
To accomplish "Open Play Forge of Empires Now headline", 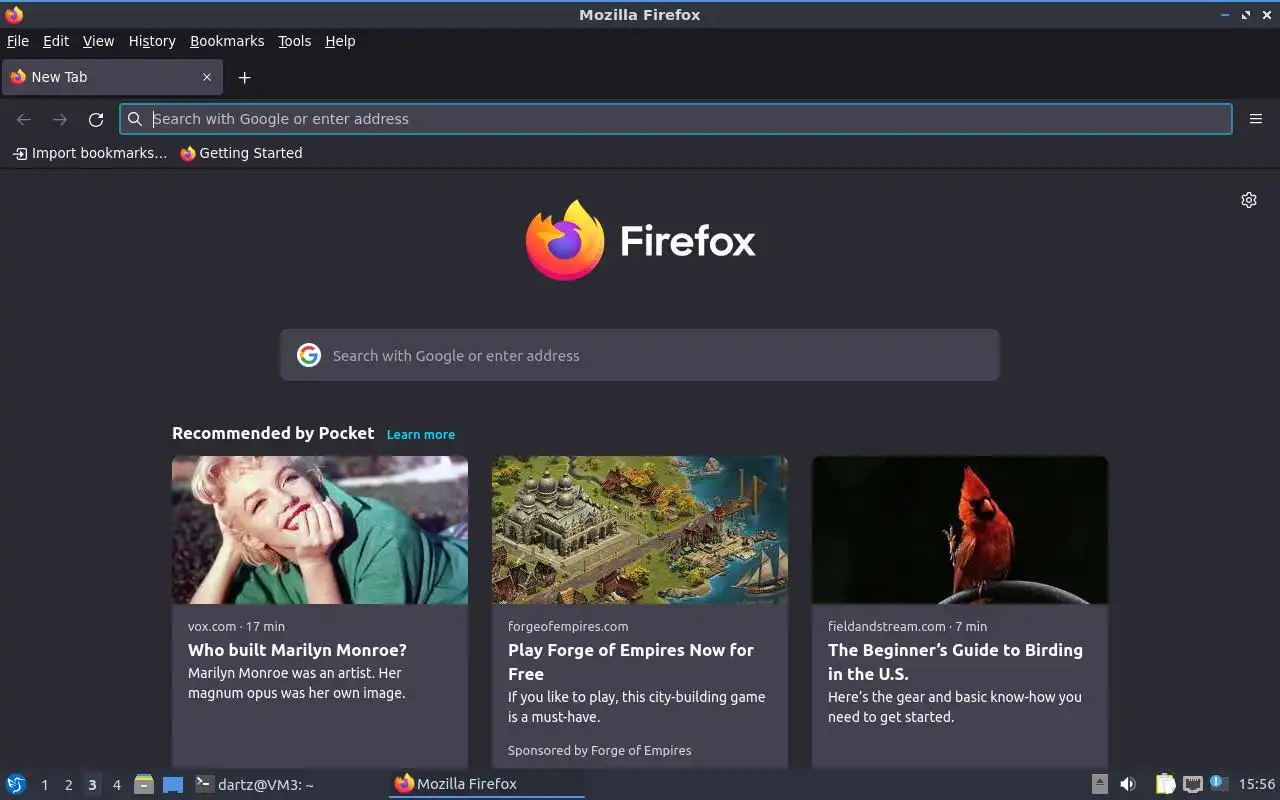I will (x=631, y=662).
